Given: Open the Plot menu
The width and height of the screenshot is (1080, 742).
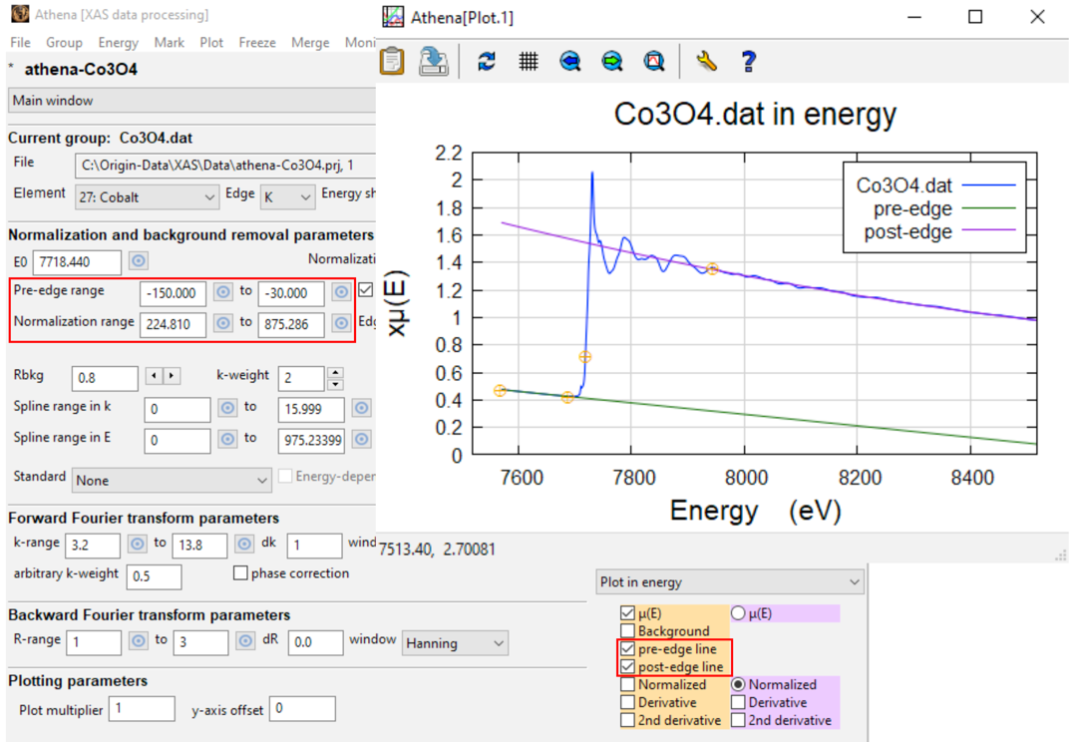Looking at the screenshot, I should 211,43.
